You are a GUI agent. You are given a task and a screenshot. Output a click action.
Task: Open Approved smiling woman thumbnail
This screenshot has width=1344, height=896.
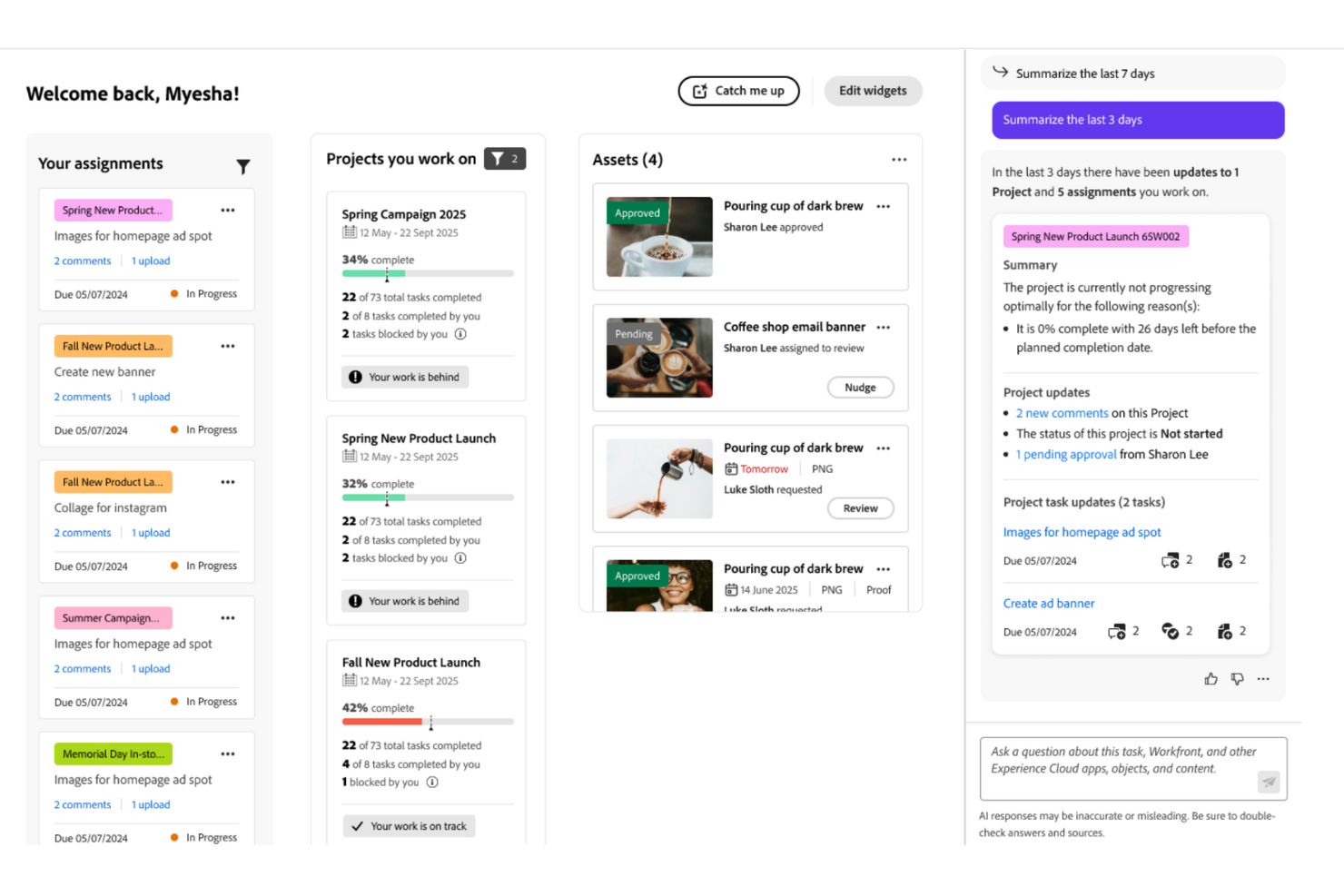[659, 586]
